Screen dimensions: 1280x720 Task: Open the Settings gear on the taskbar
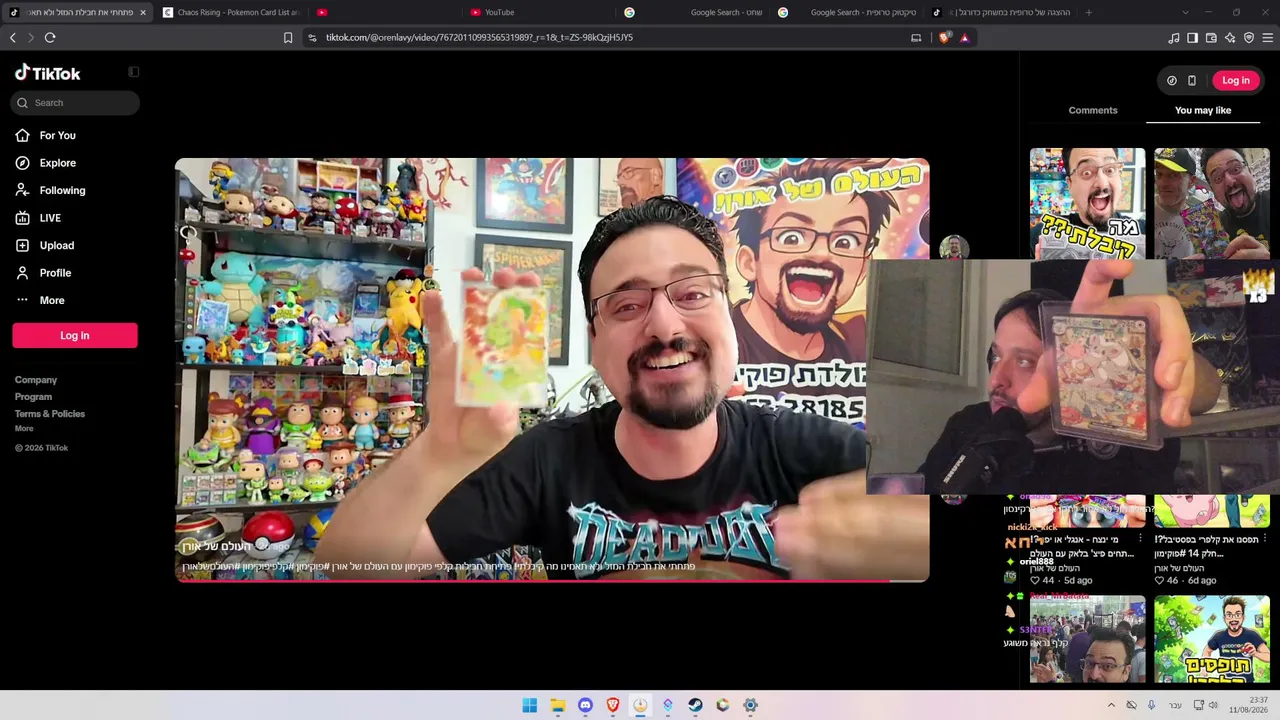(x=750, y=705)
